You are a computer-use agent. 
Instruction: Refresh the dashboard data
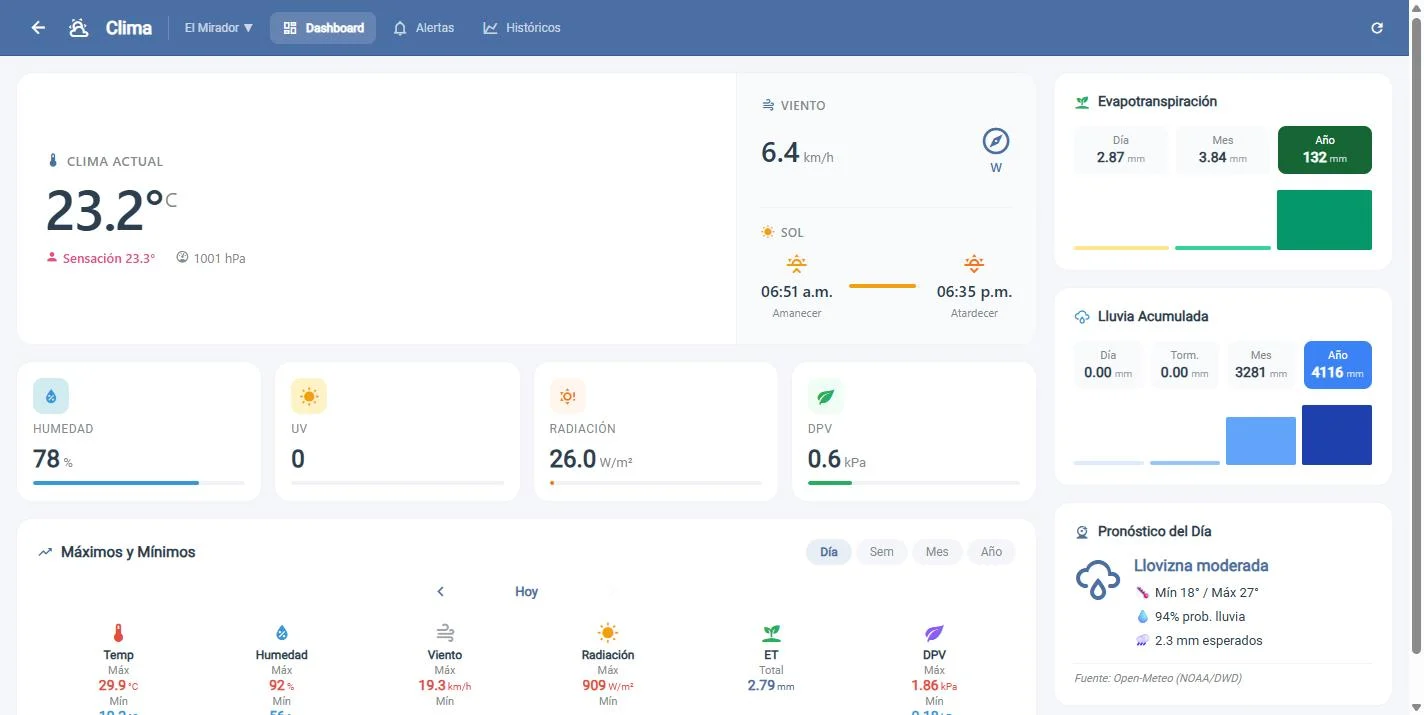1377,28
